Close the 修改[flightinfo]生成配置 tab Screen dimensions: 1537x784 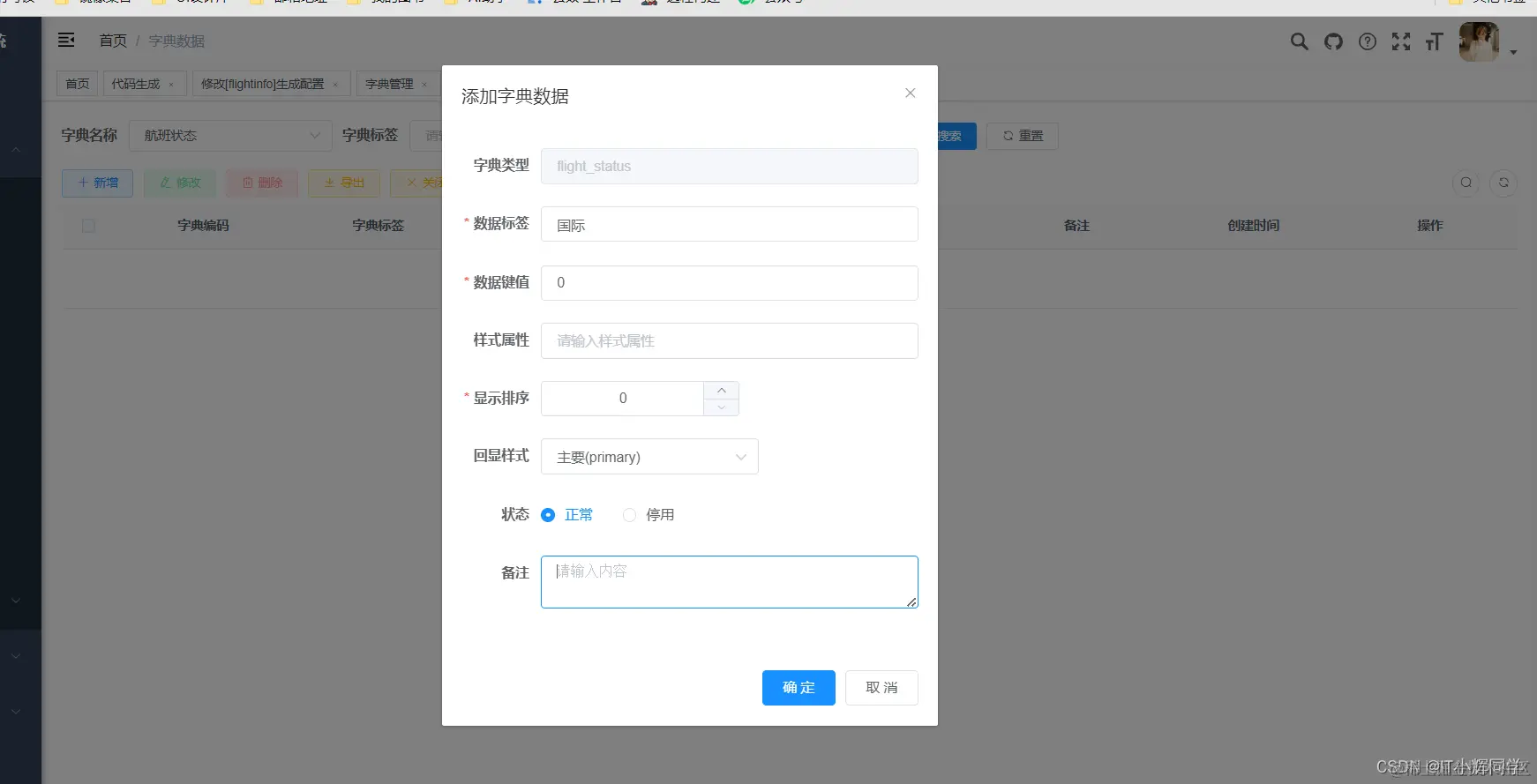[335, 85]
